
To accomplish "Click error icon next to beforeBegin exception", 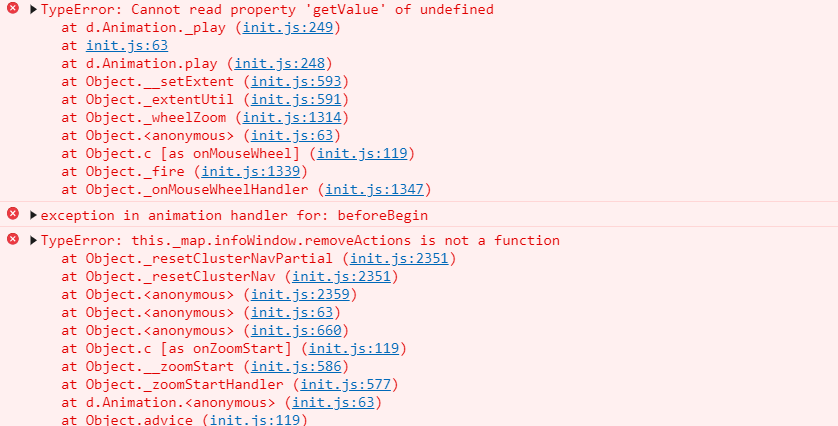I will [13, 214].
